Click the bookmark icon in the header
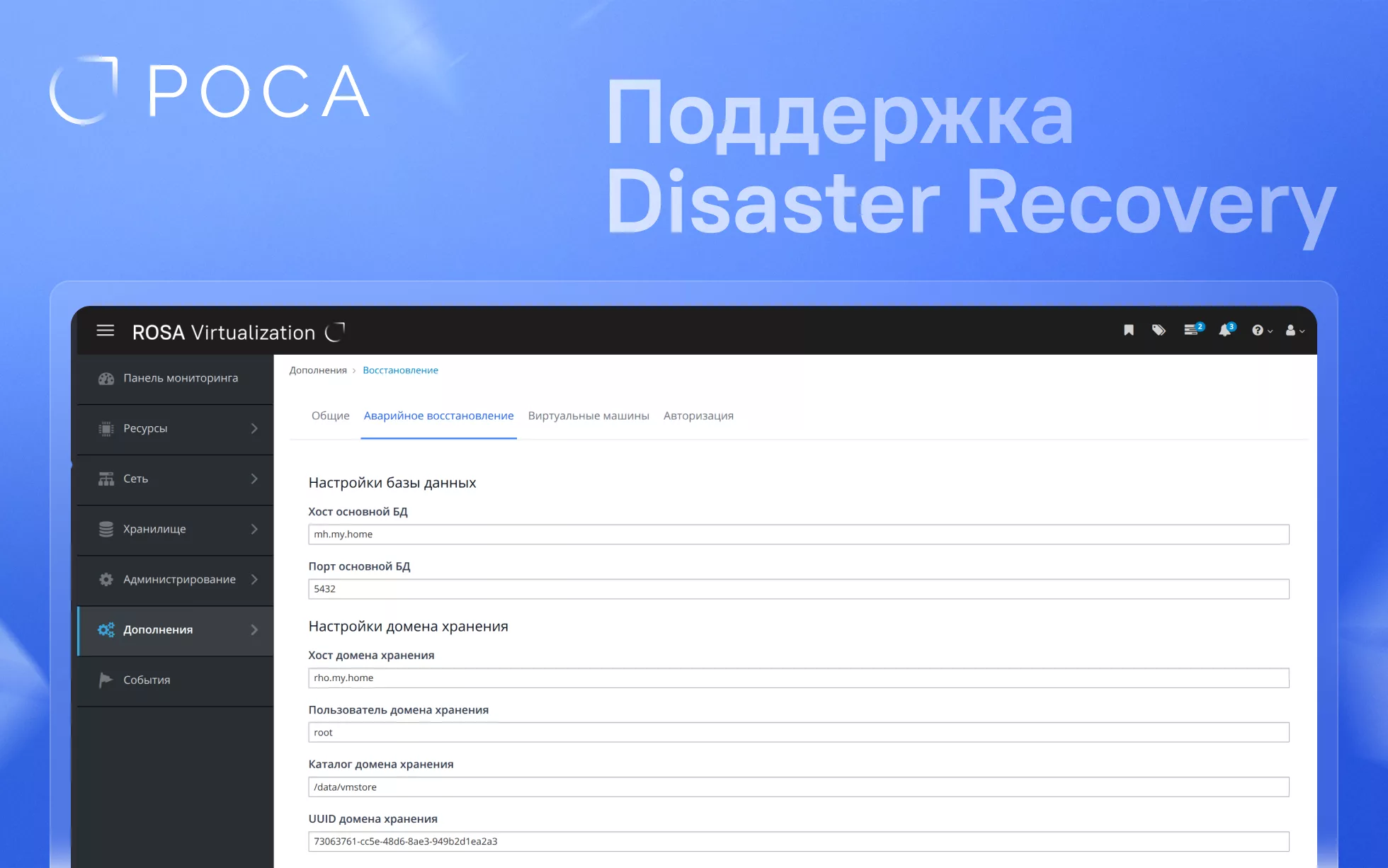 [x=1129, y=331]
